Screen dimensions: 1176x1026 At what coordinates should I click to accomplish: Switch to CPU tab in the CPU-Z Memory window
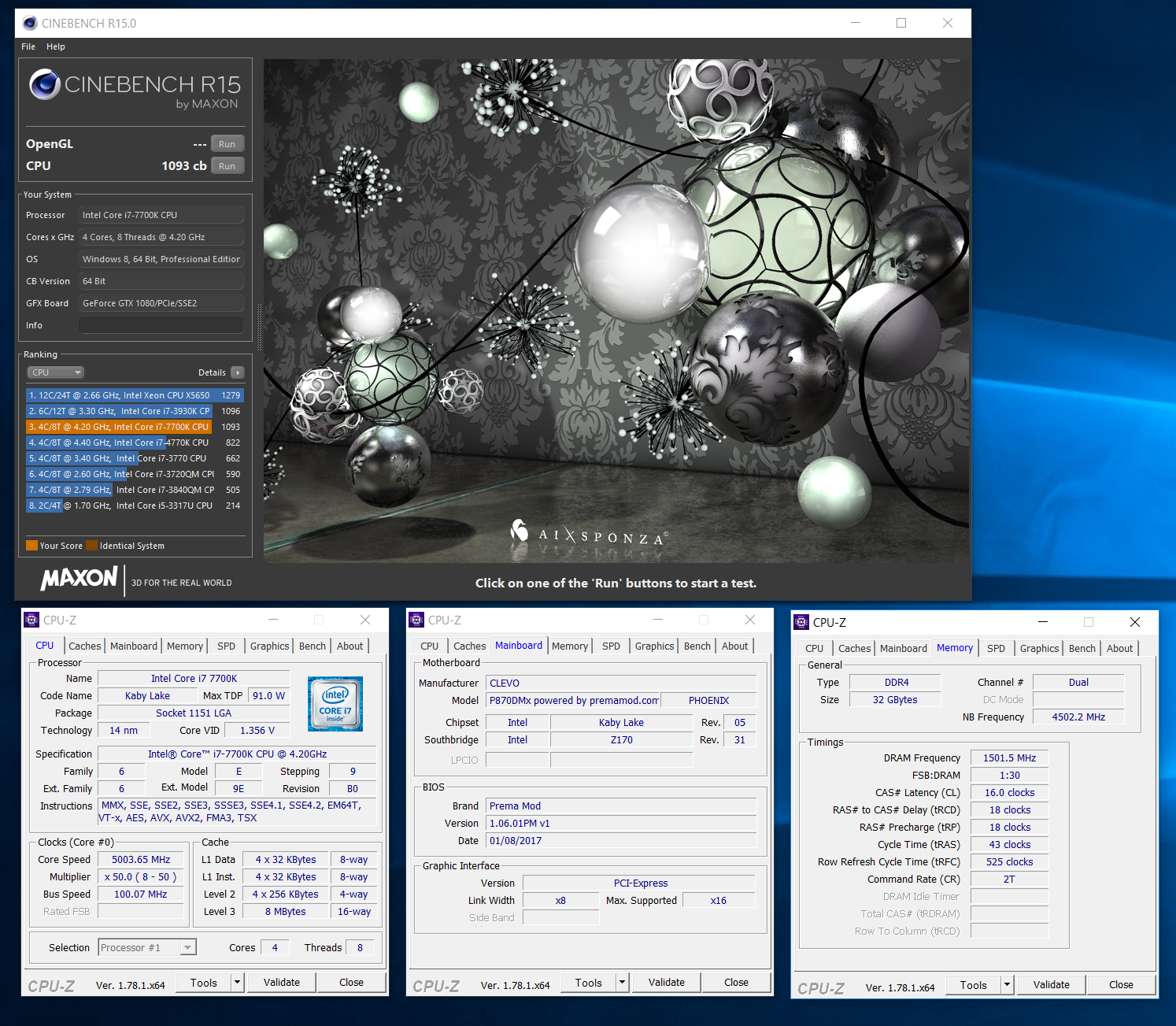point(815,648)
